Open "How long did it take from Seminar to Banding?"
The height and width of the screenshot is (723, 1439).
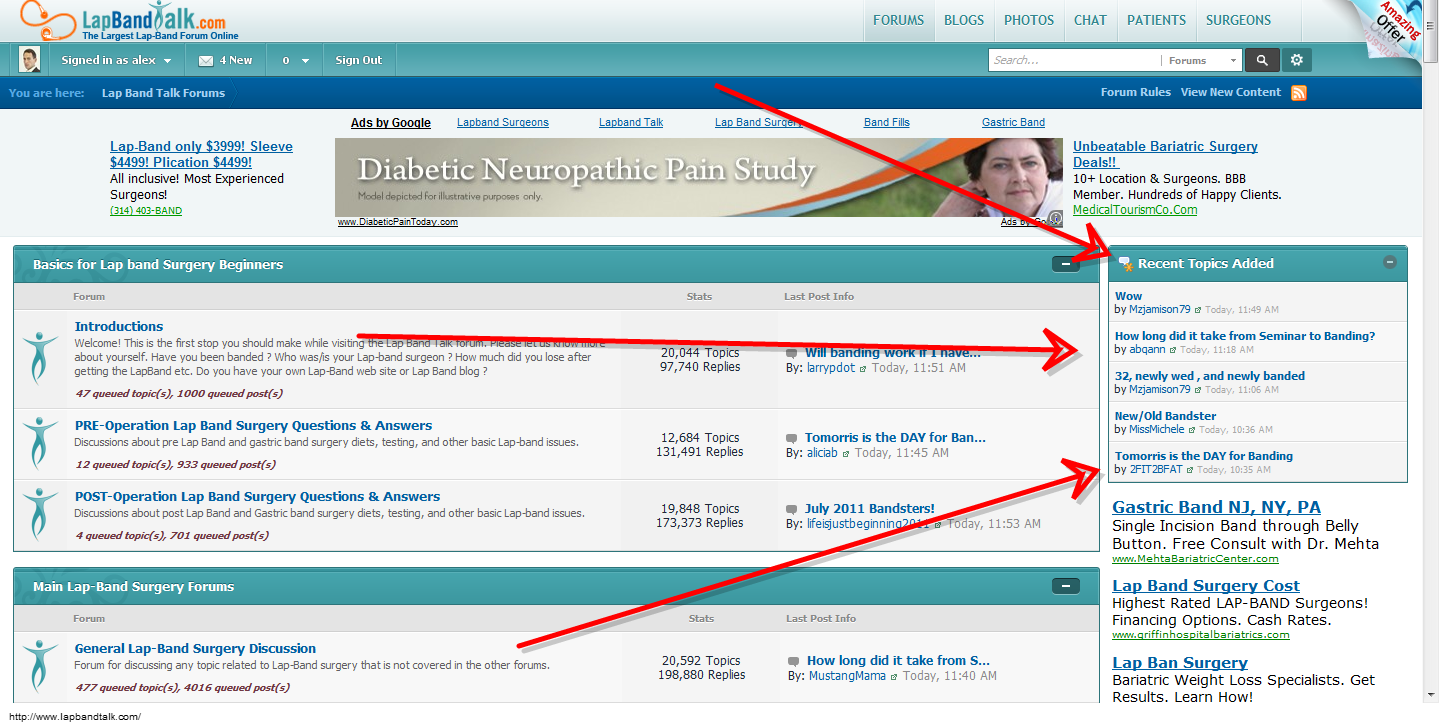coord(1245,336)
